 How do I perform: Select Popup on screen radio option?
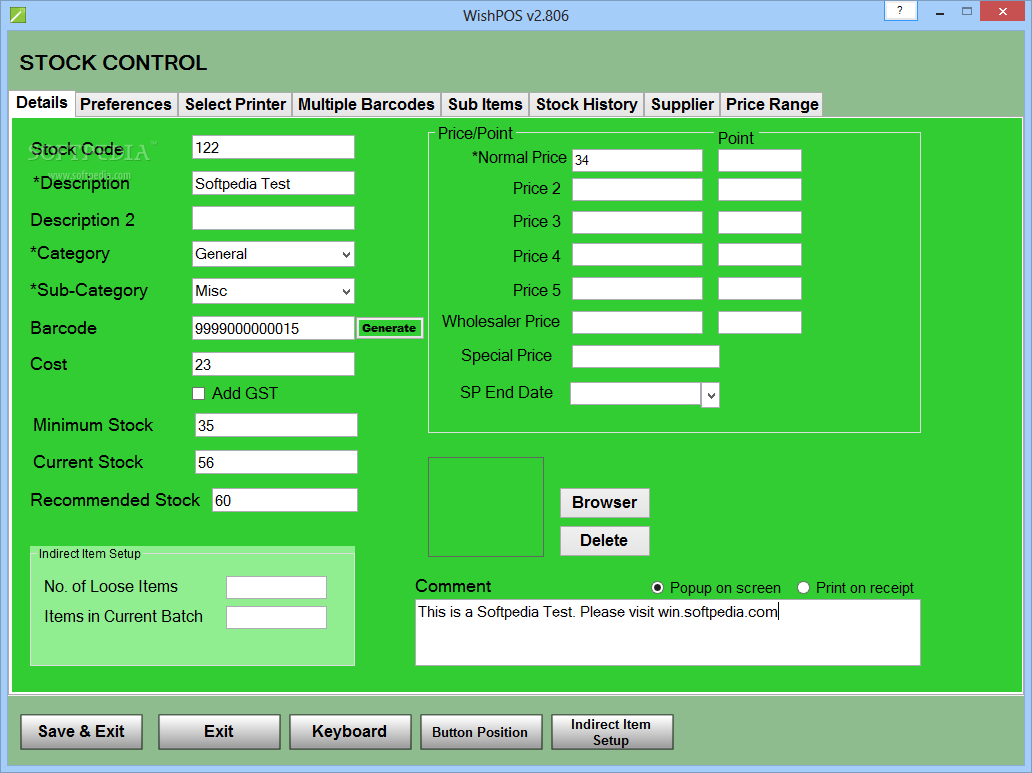pyautogui.click(x=657, y=587)
